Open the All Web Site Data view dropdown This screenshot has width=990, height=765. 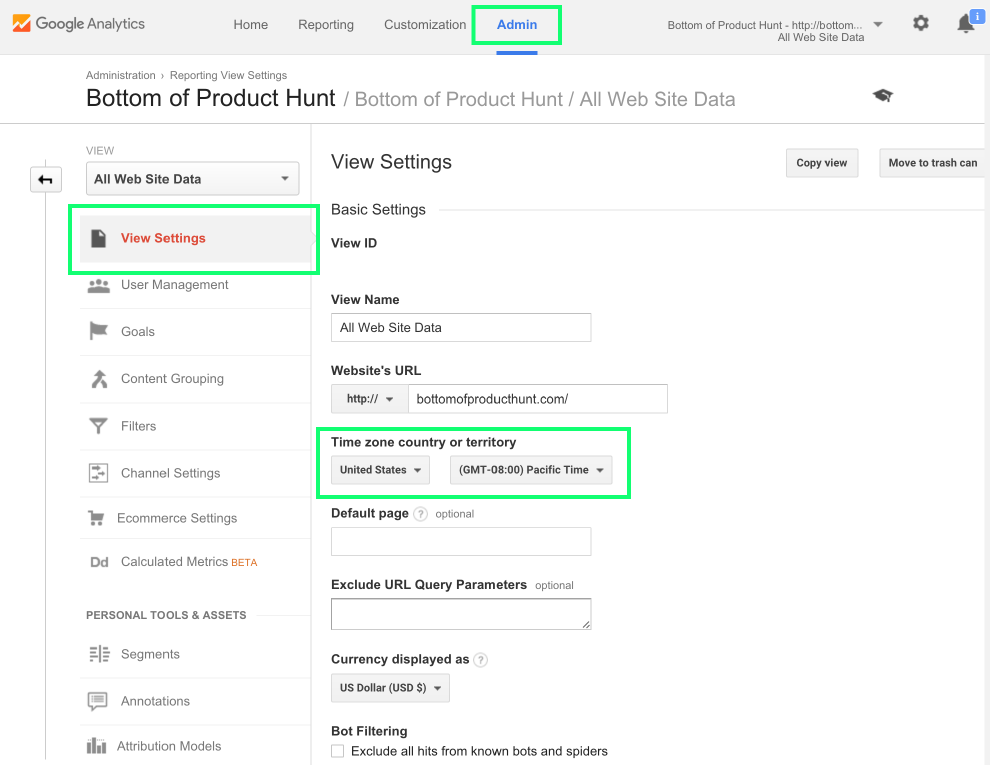coord(193,179)
